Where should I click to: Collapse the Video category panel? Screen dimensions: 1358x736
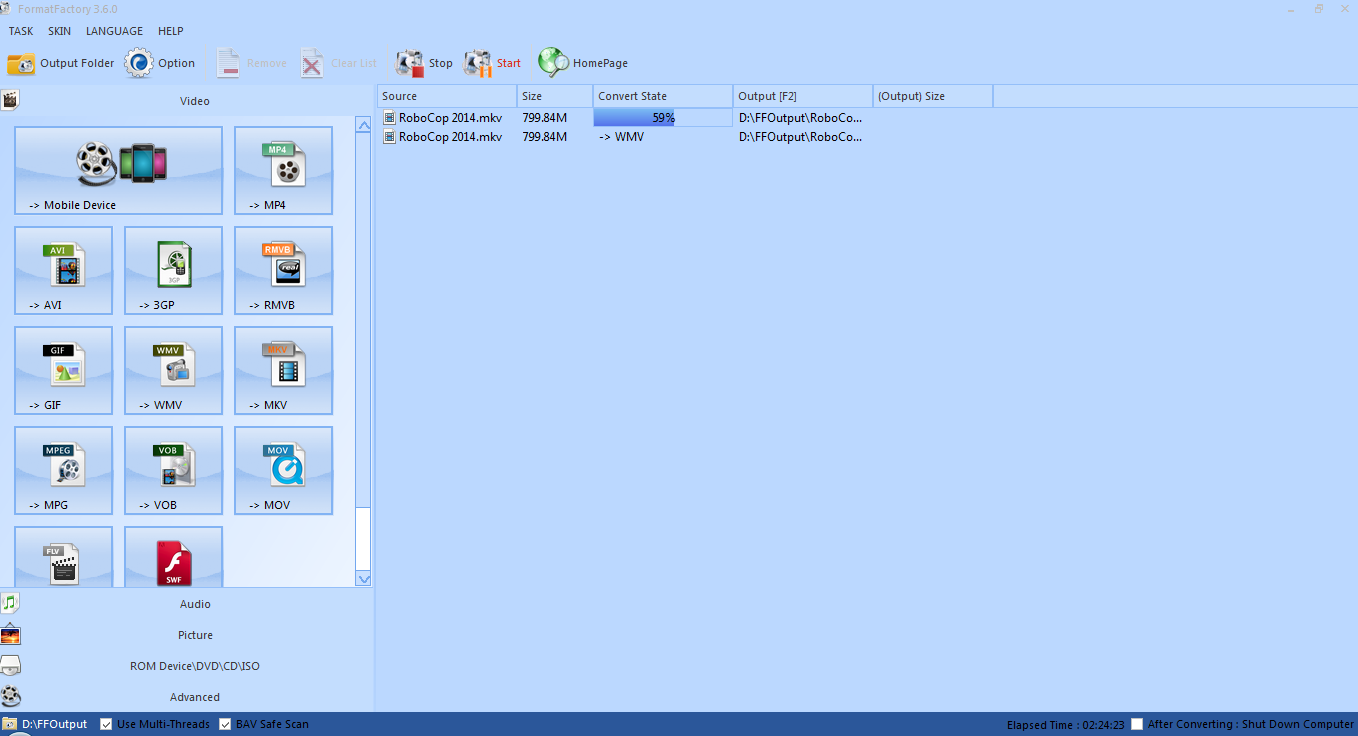point(186,101)
